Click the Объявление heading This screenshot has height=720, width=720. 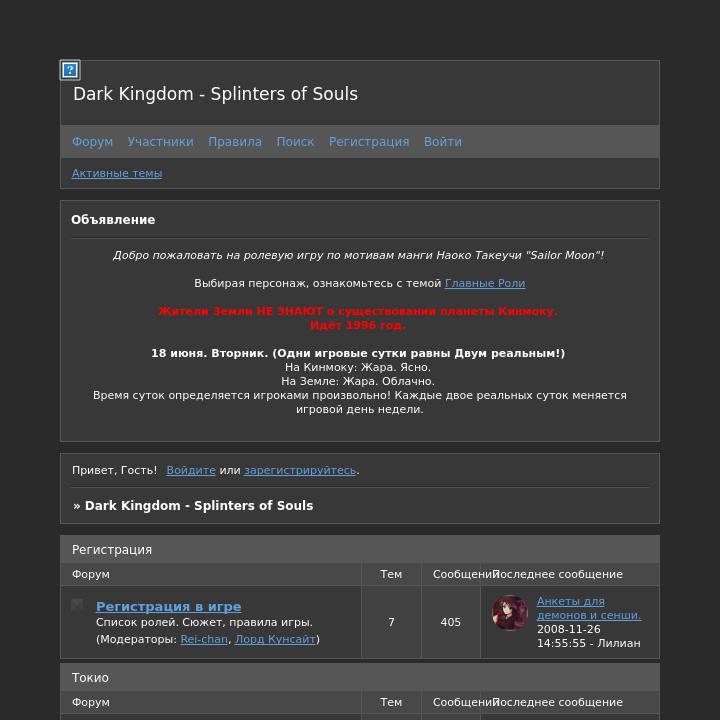[113, 220]
